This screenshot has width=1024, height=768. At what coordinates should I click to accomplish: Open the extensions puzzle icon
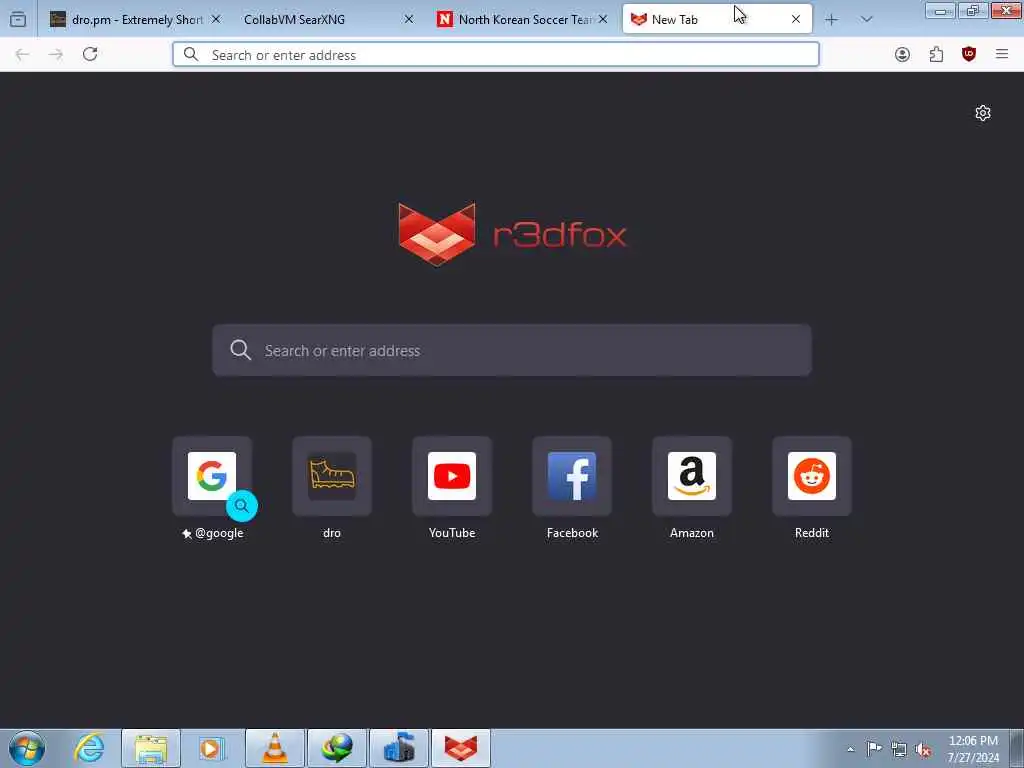[936, 54]
